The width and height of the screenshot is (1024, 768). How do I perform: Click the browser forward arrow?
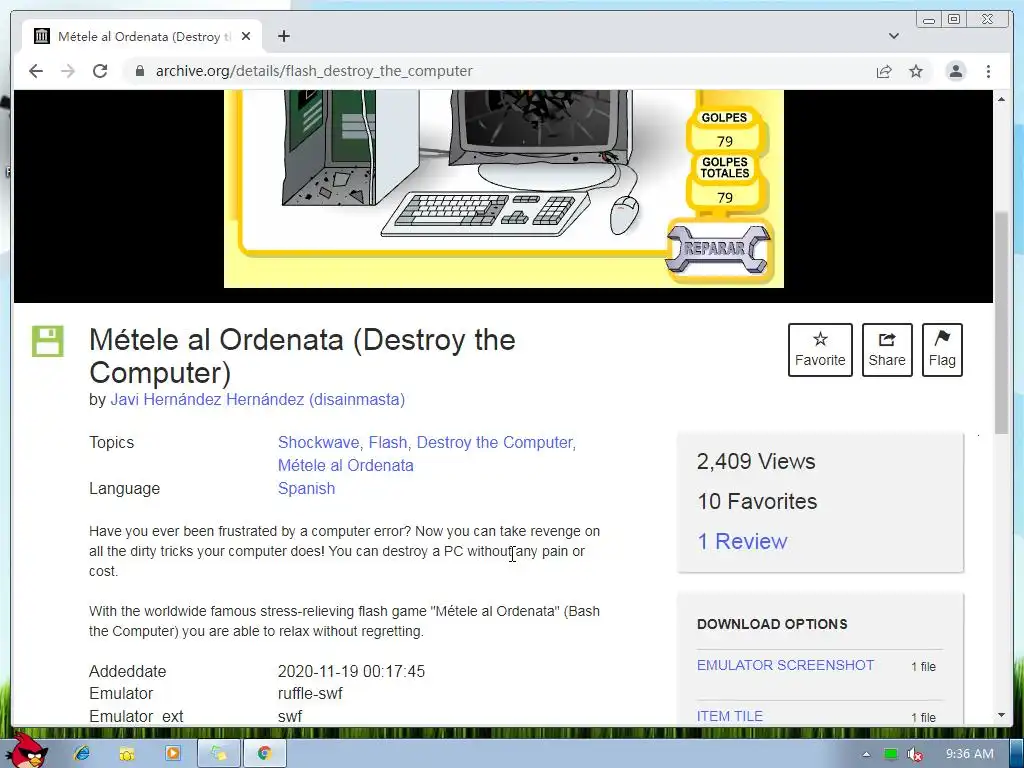(x=68, y=71)
